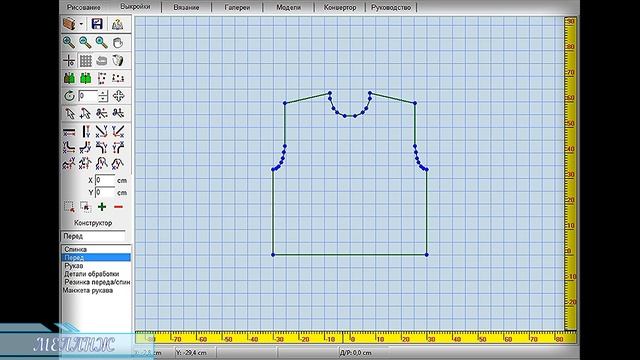Click the X coordinate input field
The image size is (640, 360).
click(x=105, y=180)
